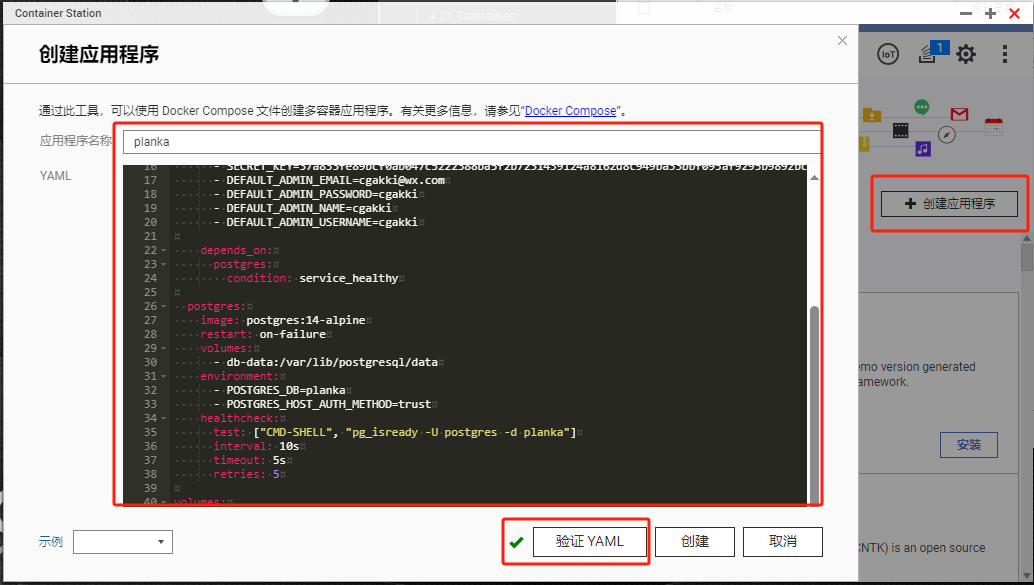Image resolution: width=1034 pixels, height=585 pixels.
Task: Click the timeout: 5s line
Action: [x=249, y=460]
